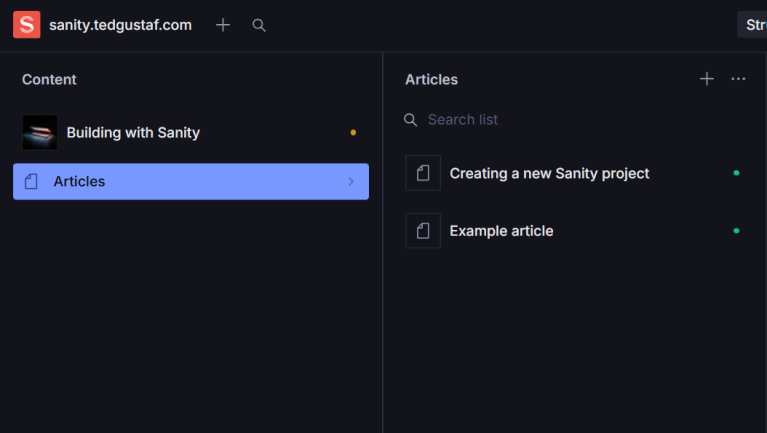
Task: Click the Articles pane header title
Action: point(431,79)
